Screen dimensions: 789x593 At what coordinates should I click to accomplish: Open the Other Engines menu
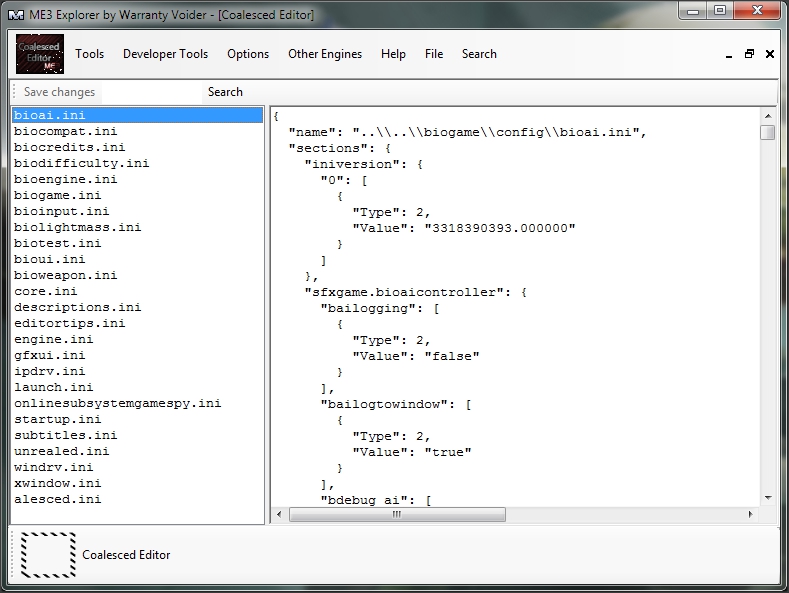[325, 54]
